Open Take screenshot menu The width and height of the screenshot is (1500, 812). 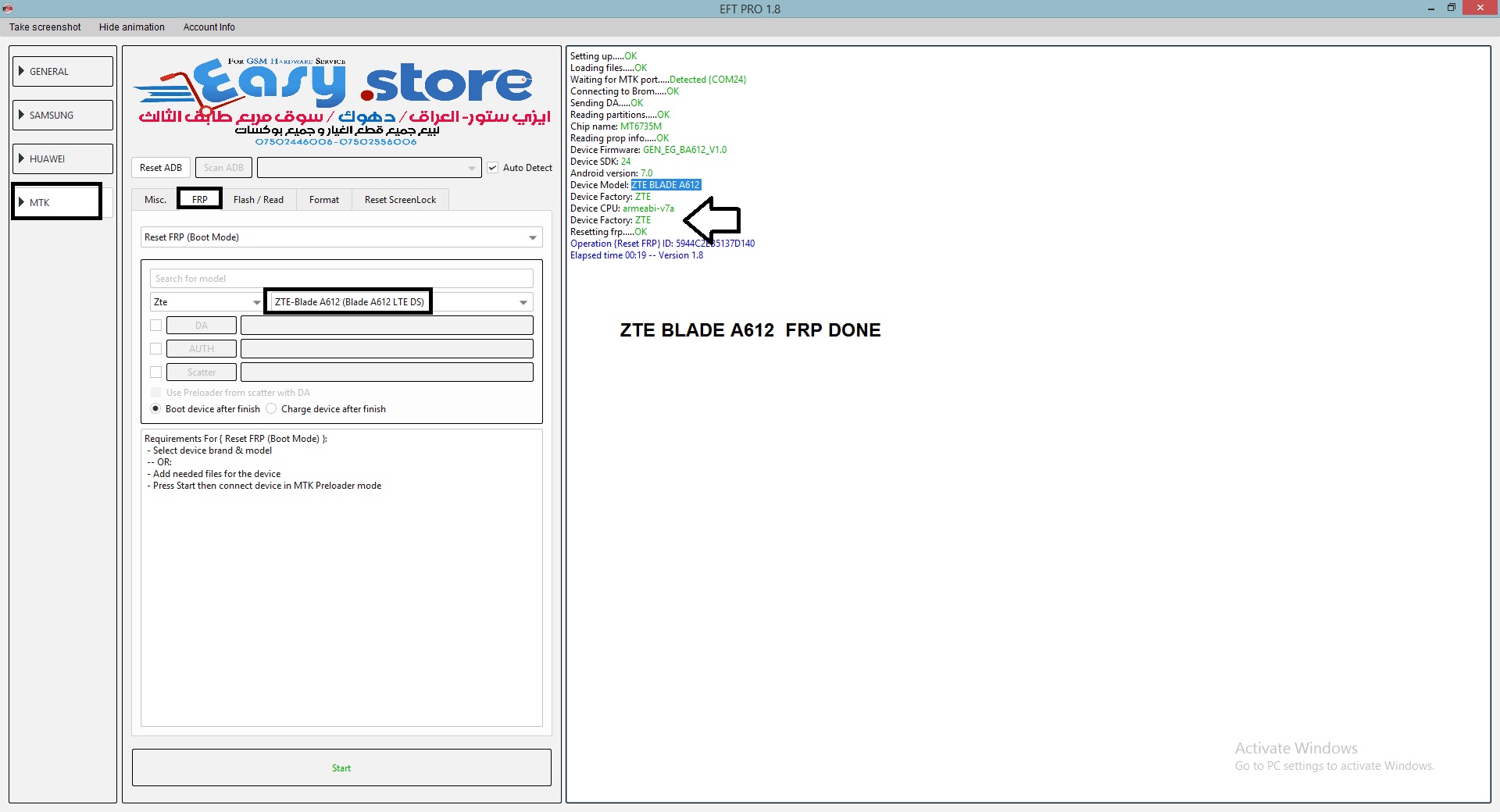pyautogui.click(x=45, y=27)
